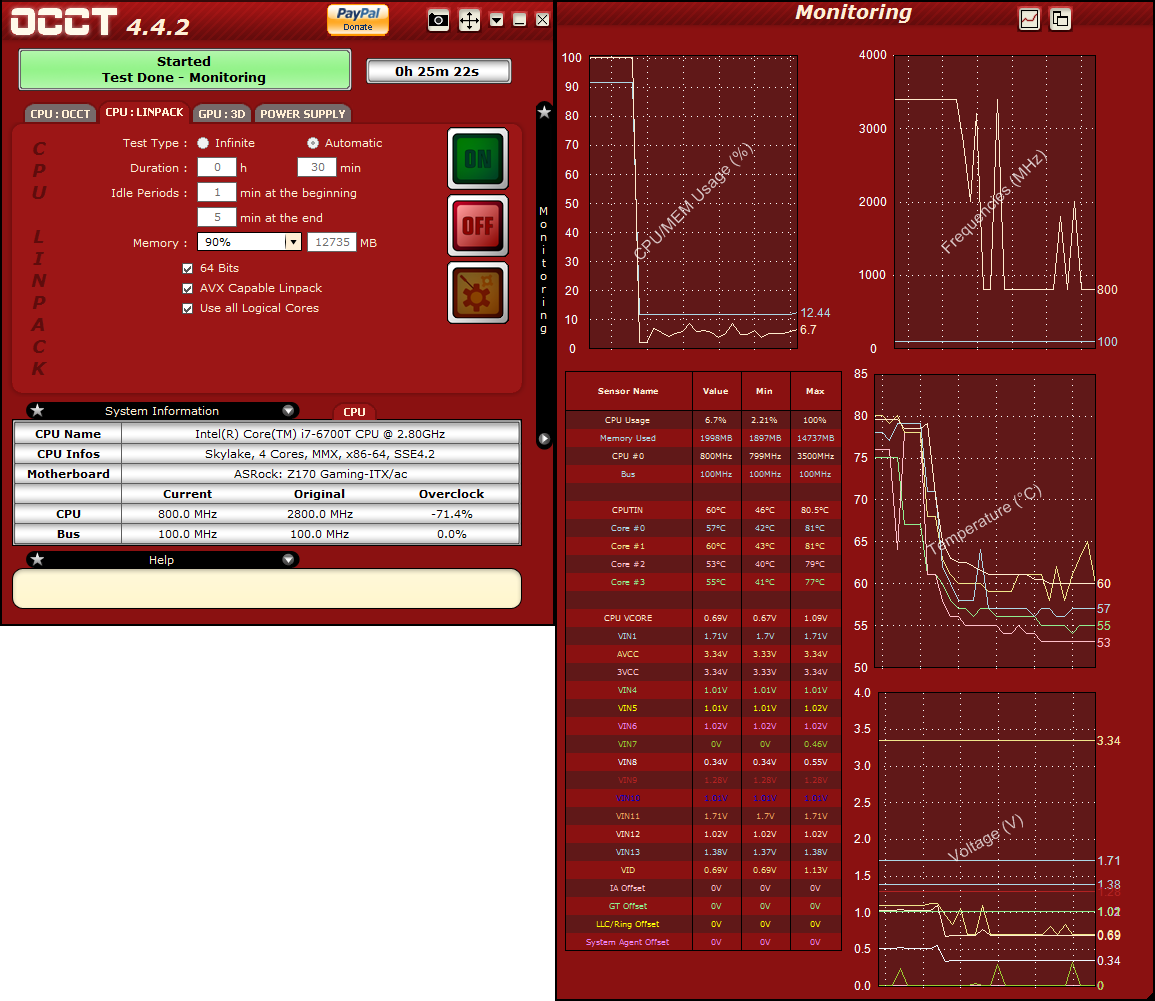Select the VID sensor row
The image size is (1155, 1001).
tap(703, 870)
